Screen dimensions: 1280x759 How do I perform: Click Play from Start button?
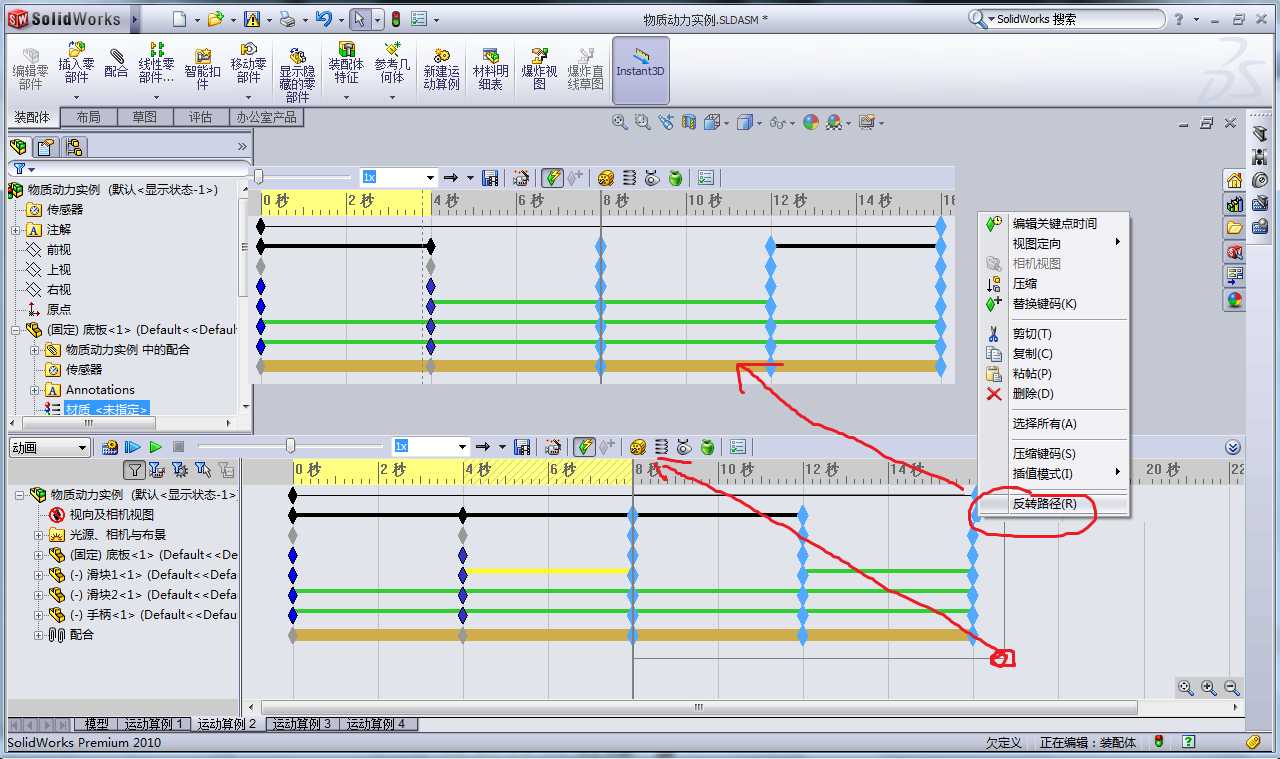coord(133,447)
